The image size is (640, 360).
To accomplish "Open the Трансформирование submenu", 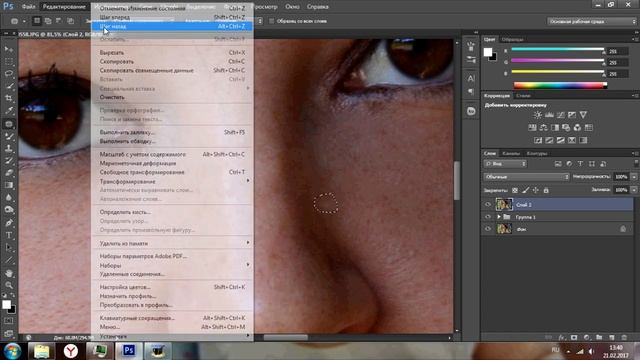I will point(173,181).
